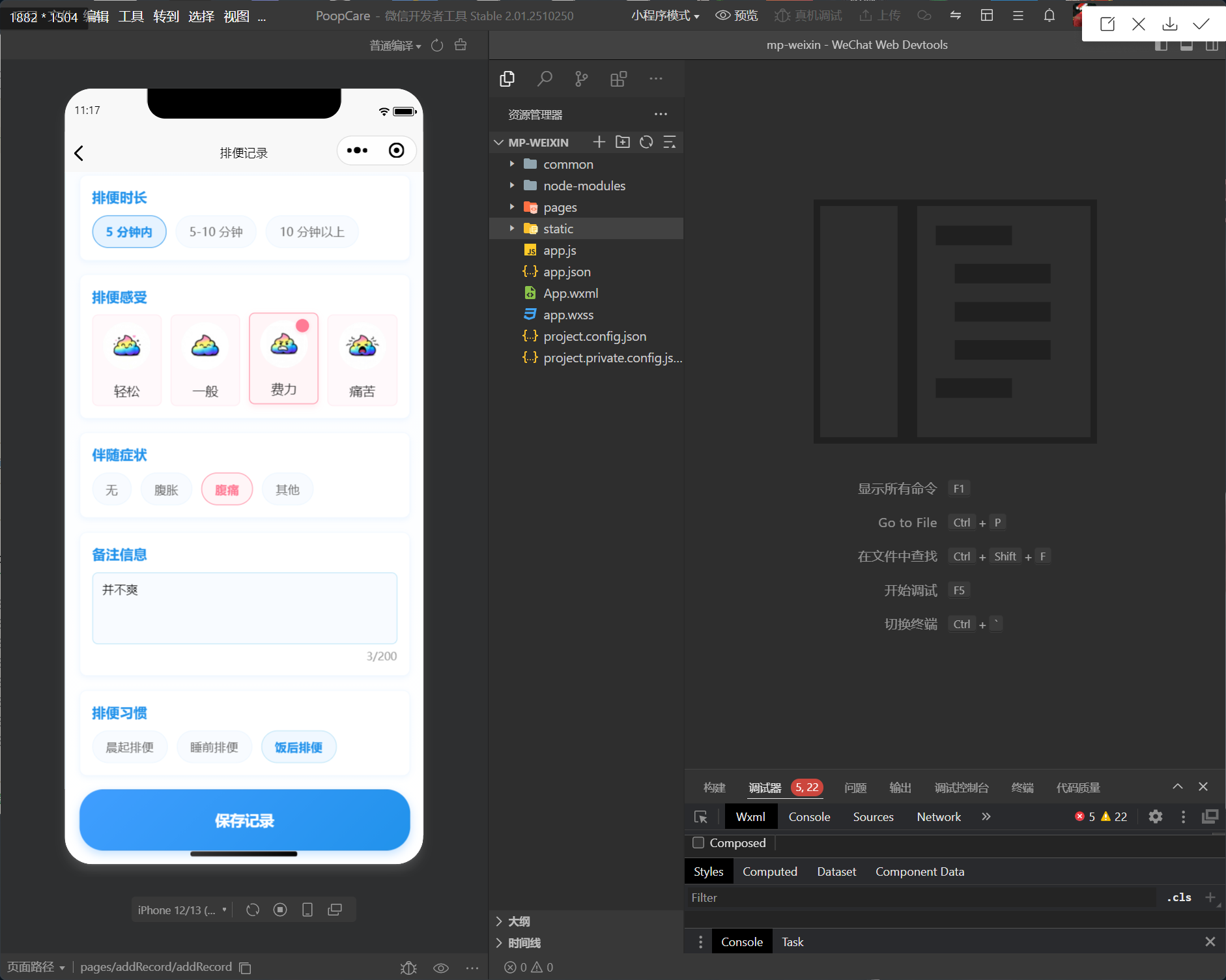
Task: Tap the capsule close circle button
Action: click(396, 151)
